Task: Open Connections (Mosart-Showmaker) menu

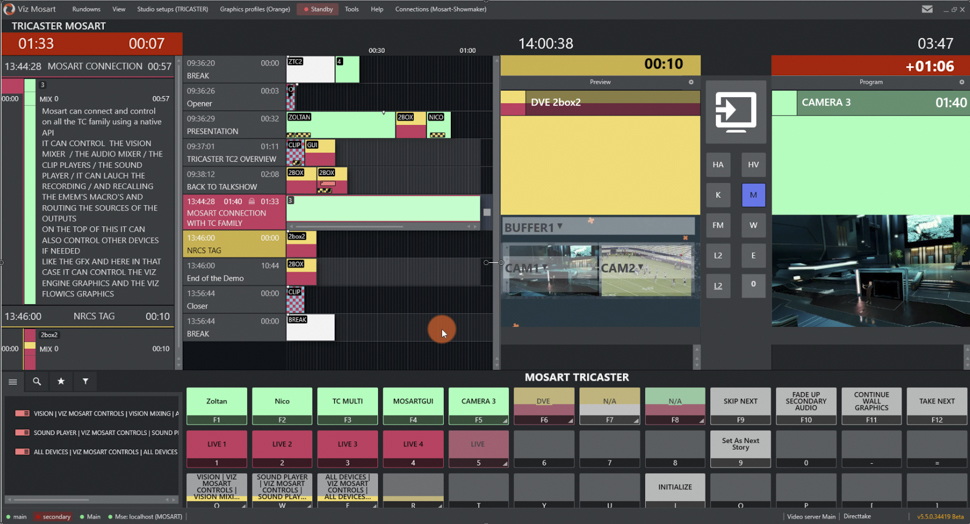Action: [x=440, y=9]
